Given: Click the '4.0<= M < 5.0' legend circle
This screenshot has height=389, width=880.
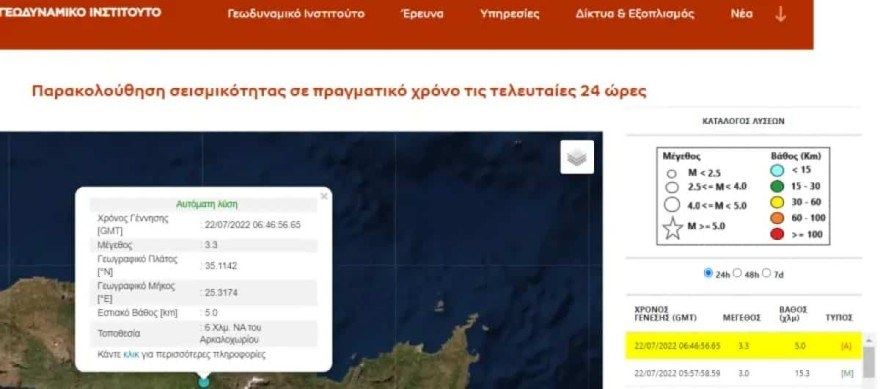Looking at the screenshot, I should coord(672,205).
